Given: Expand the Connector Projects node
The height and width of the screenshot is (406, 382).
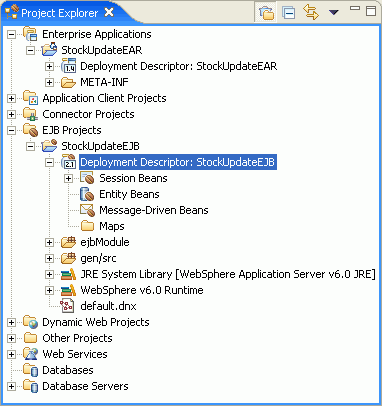Looking at the screenshot, I should [11, 114].
